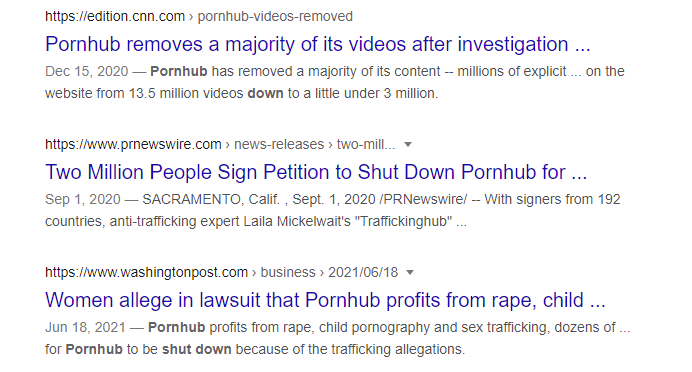Click the "Dec 15, 2020" snippet date

coord(86,71)
